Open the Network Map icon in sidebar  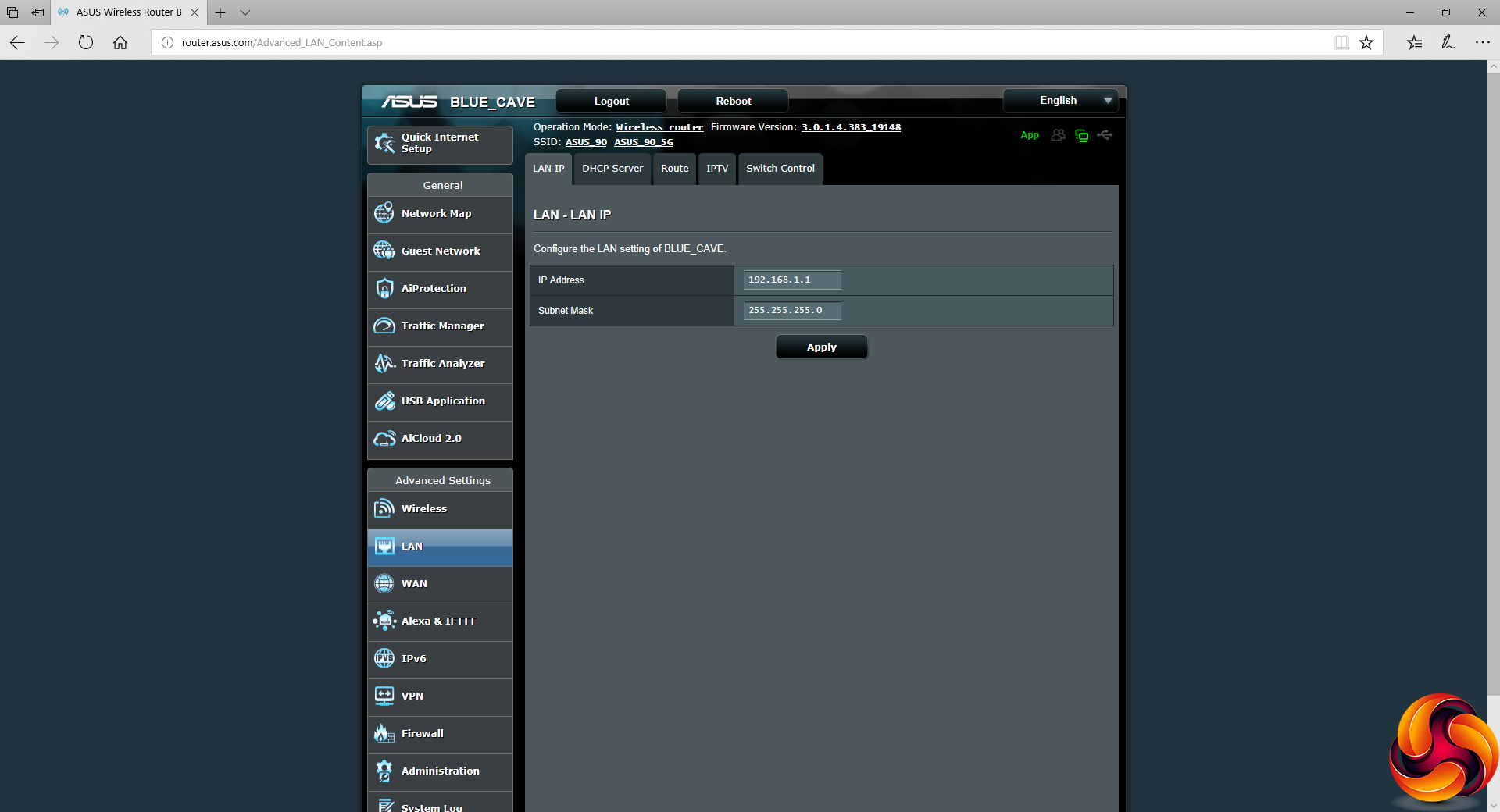[x=384, y=213]
